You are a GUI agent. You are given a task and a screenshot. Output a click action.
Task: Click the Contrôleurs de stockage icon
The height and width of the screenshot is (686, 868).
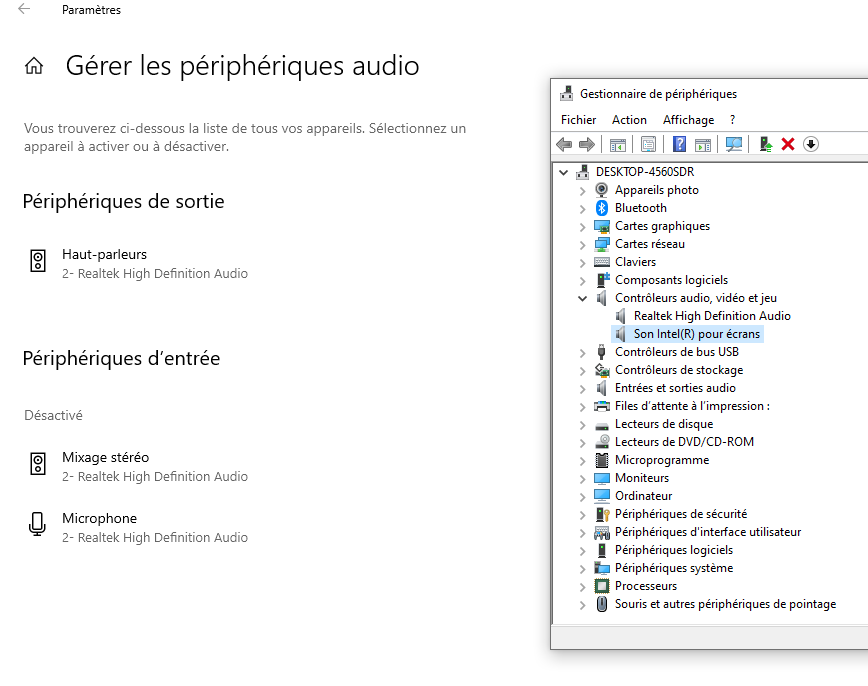coord(602,370)
